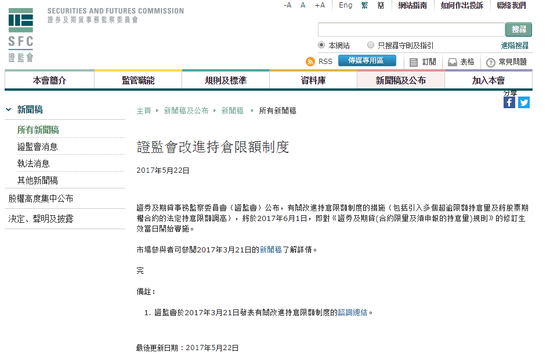Open 規則及標準 menu tab
Screen dimensions: 550x360
click(x=226, y=80)
